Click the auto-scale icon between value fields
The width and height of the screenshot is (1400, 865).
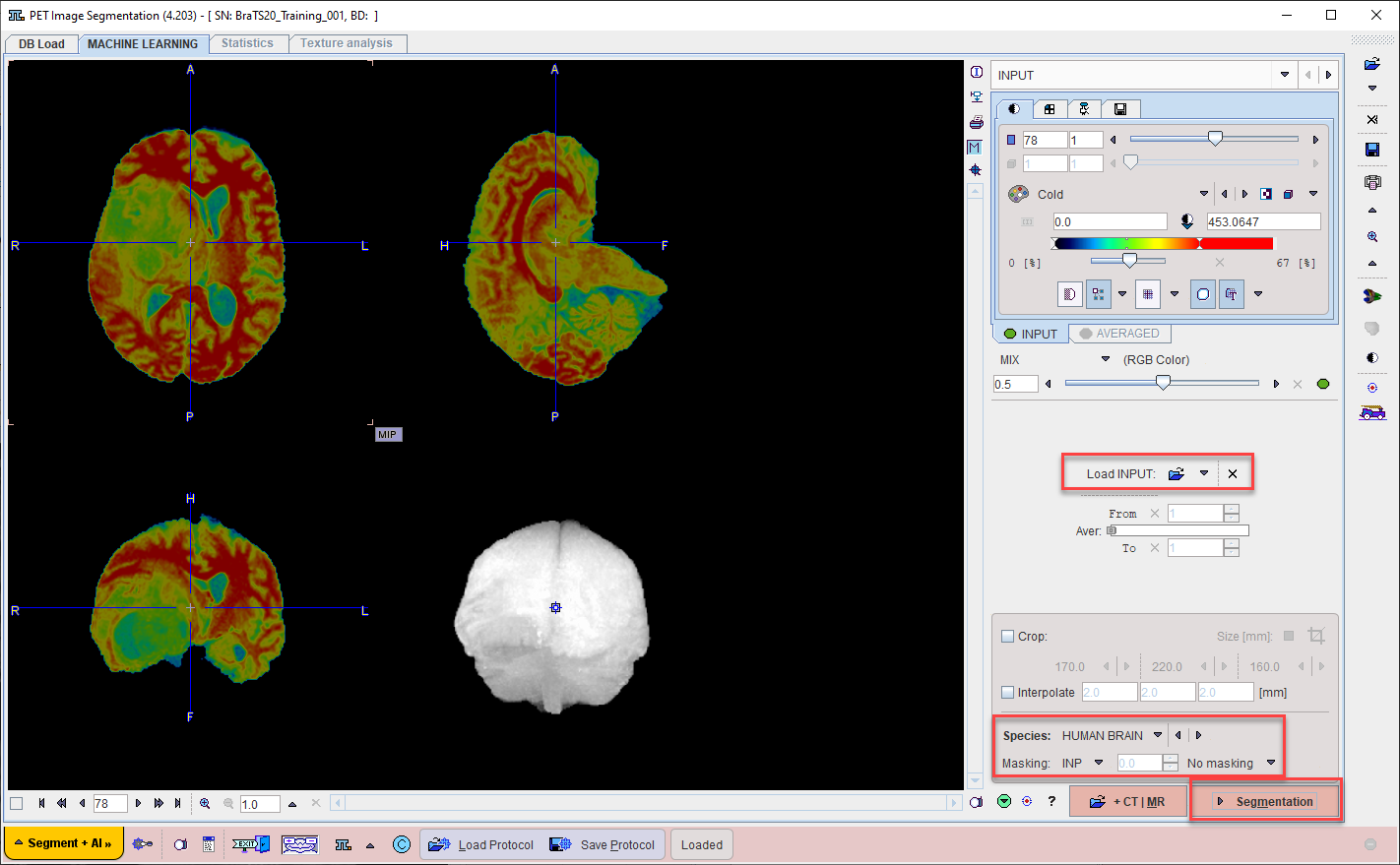pyautogui.click(x=1187, y=221)
